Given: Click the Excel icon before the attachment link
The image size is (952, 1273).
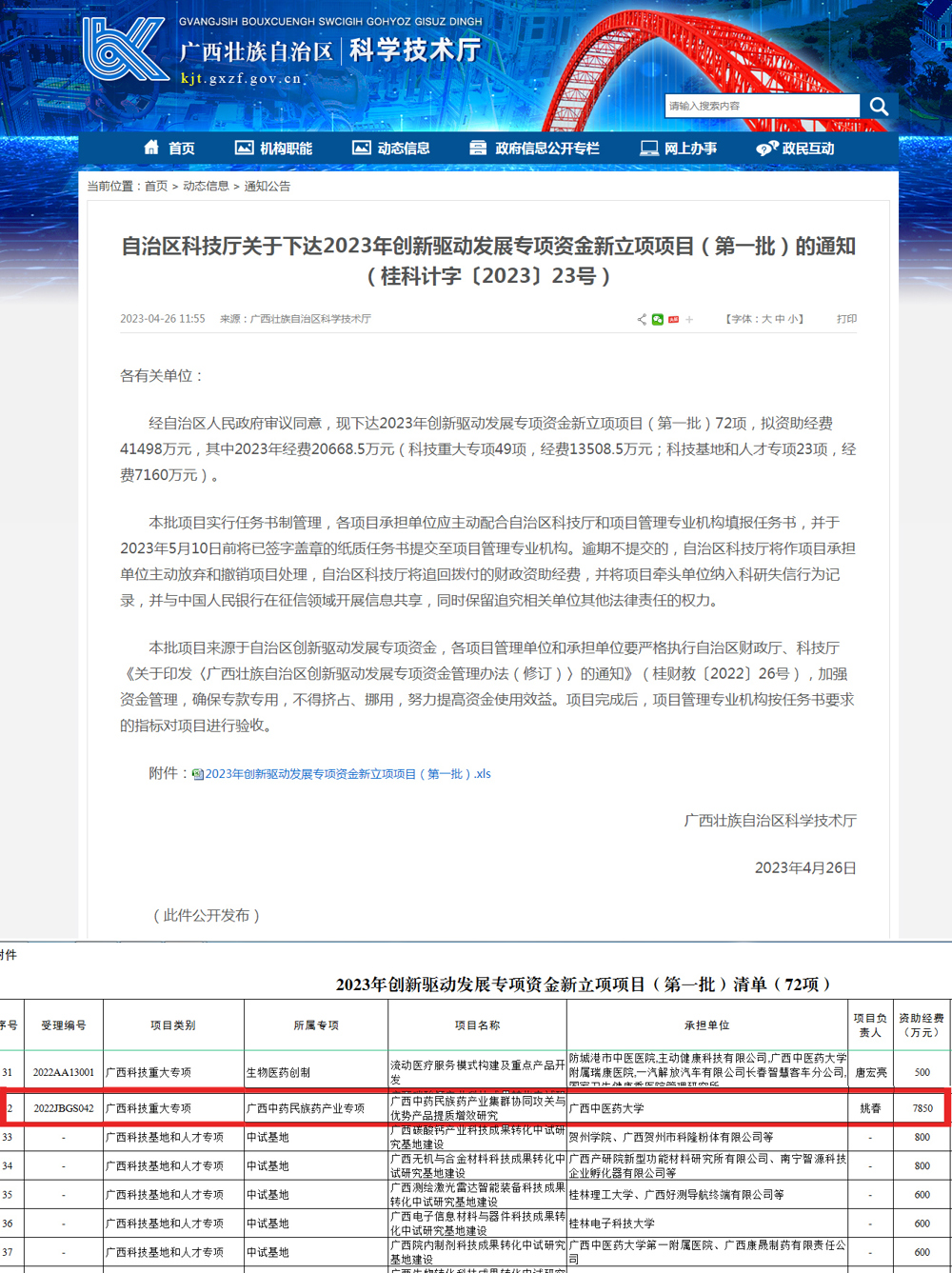Looking at the screenshot, I should coord(197,774).
